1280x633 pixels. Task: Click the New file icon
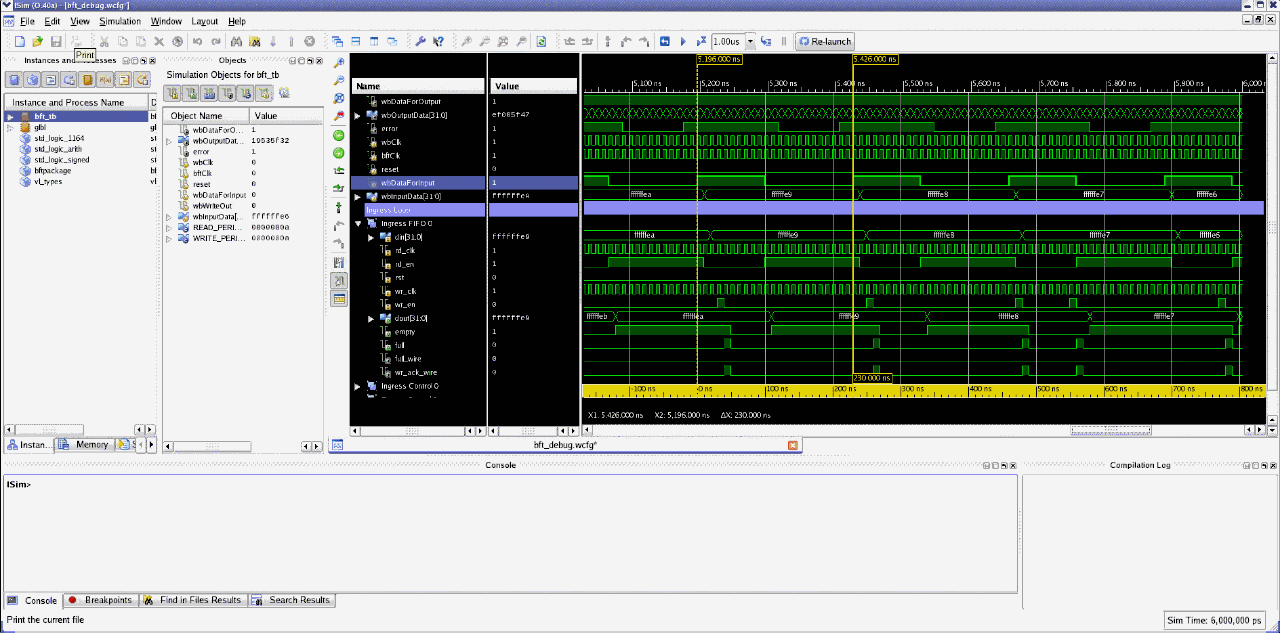(x=20, y=41)
